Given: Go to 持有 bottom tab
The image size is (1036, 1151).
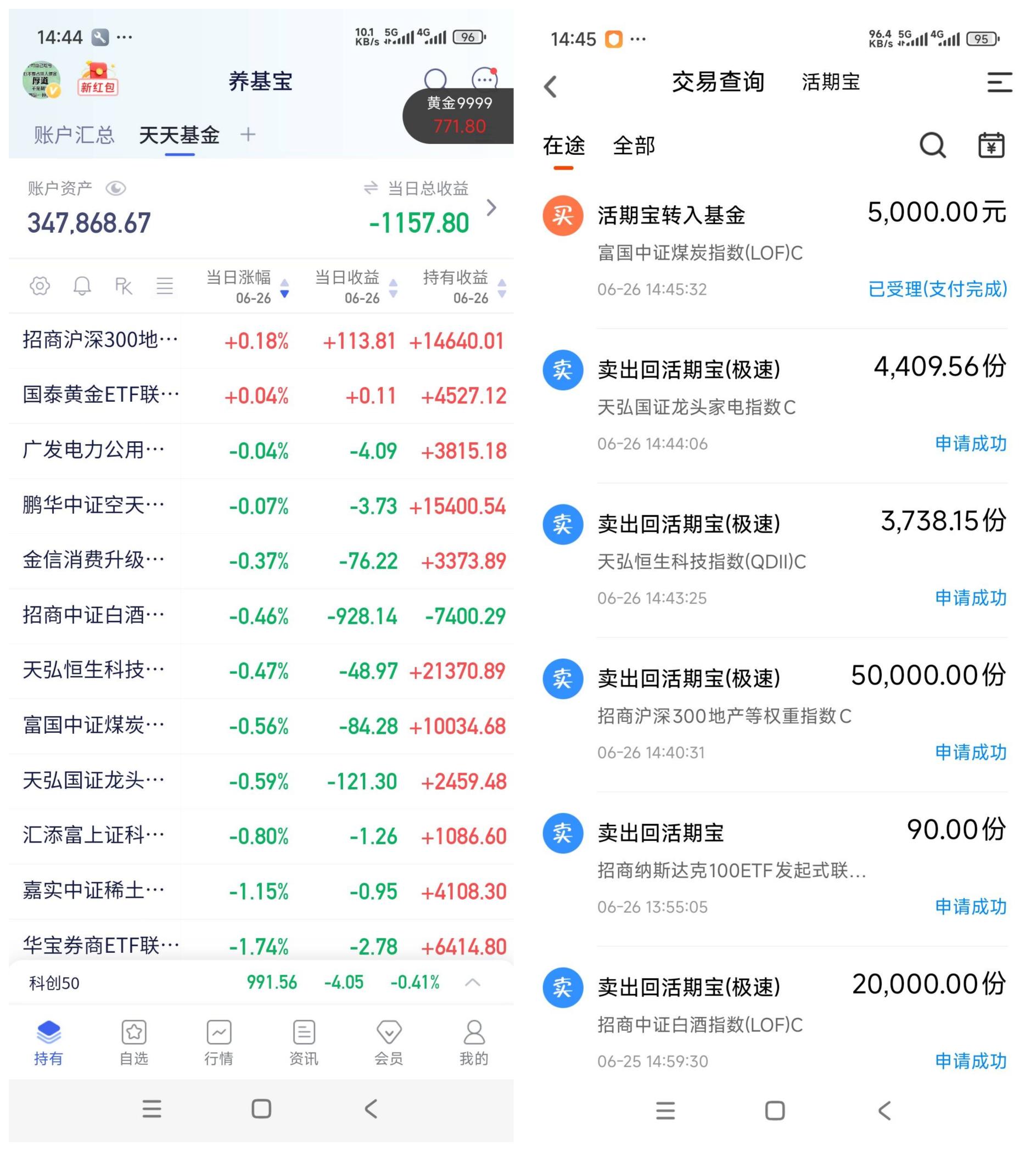Looking at the screenshot, I should coord(48,1042).
